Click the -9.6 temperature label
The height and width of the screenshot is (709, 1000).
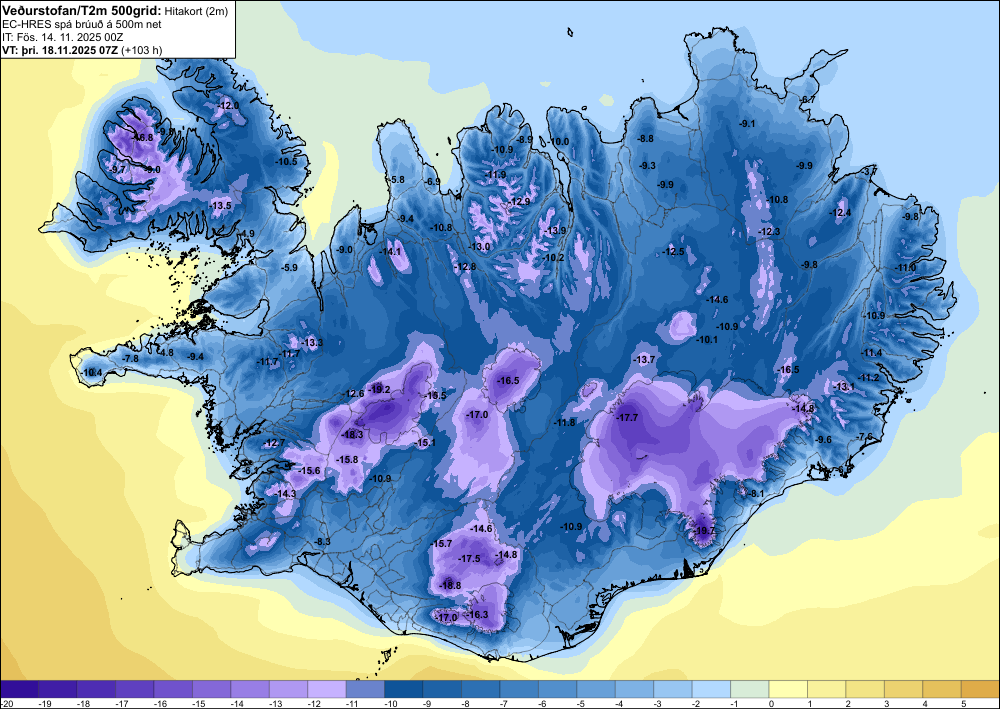[824, 439]
